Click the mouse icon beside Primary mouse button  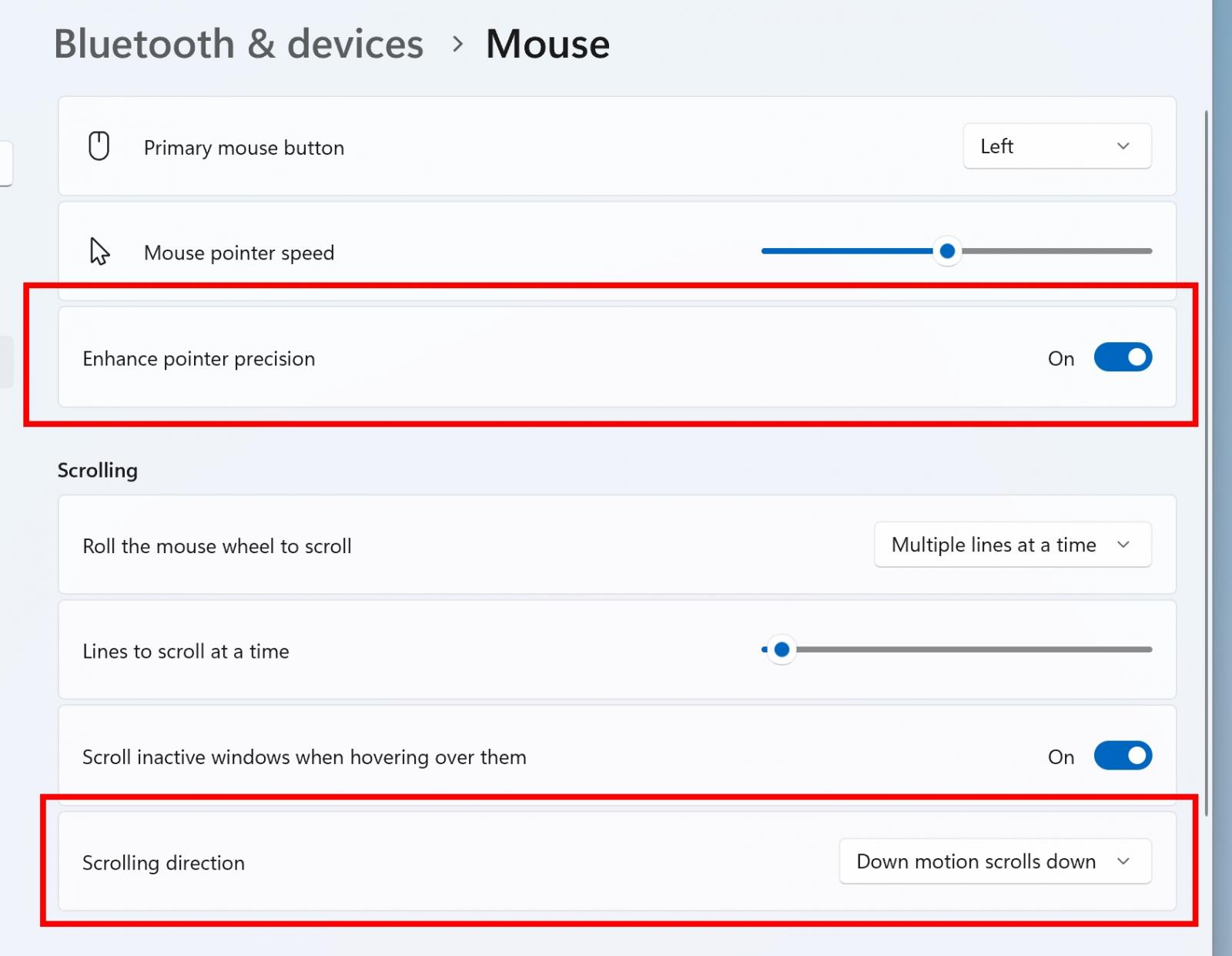pos(99,146)
